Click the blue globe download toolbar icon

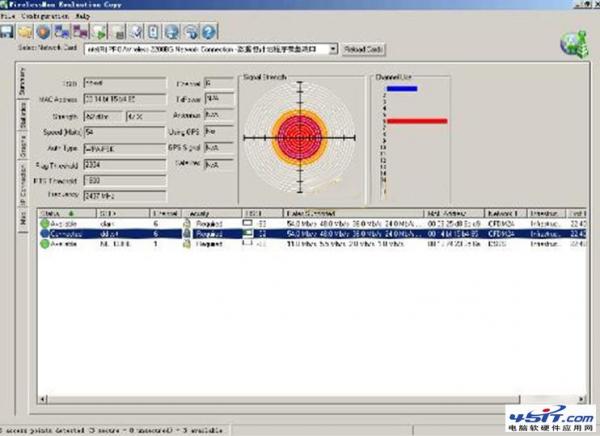[x=172, y=32]
